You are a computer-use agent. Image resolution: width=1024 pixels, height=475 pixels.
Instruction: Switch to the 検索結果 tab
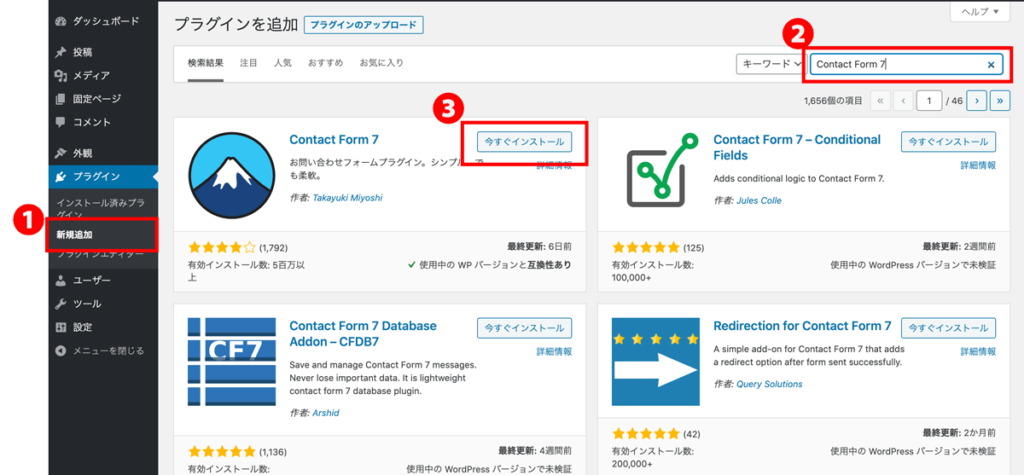tap(206, 63)
